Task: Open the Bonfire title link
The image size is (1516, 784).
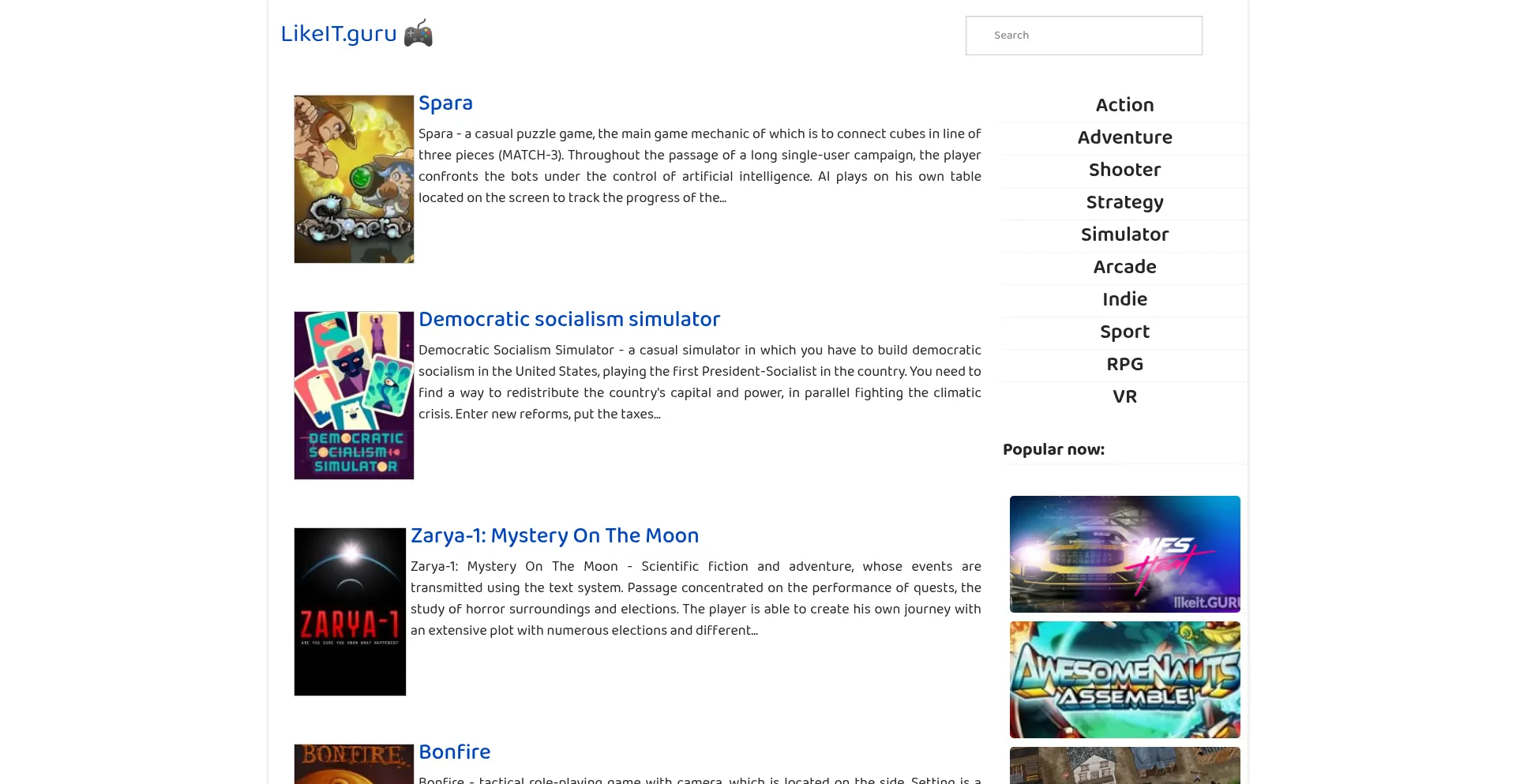Action: tap(455, 752)
